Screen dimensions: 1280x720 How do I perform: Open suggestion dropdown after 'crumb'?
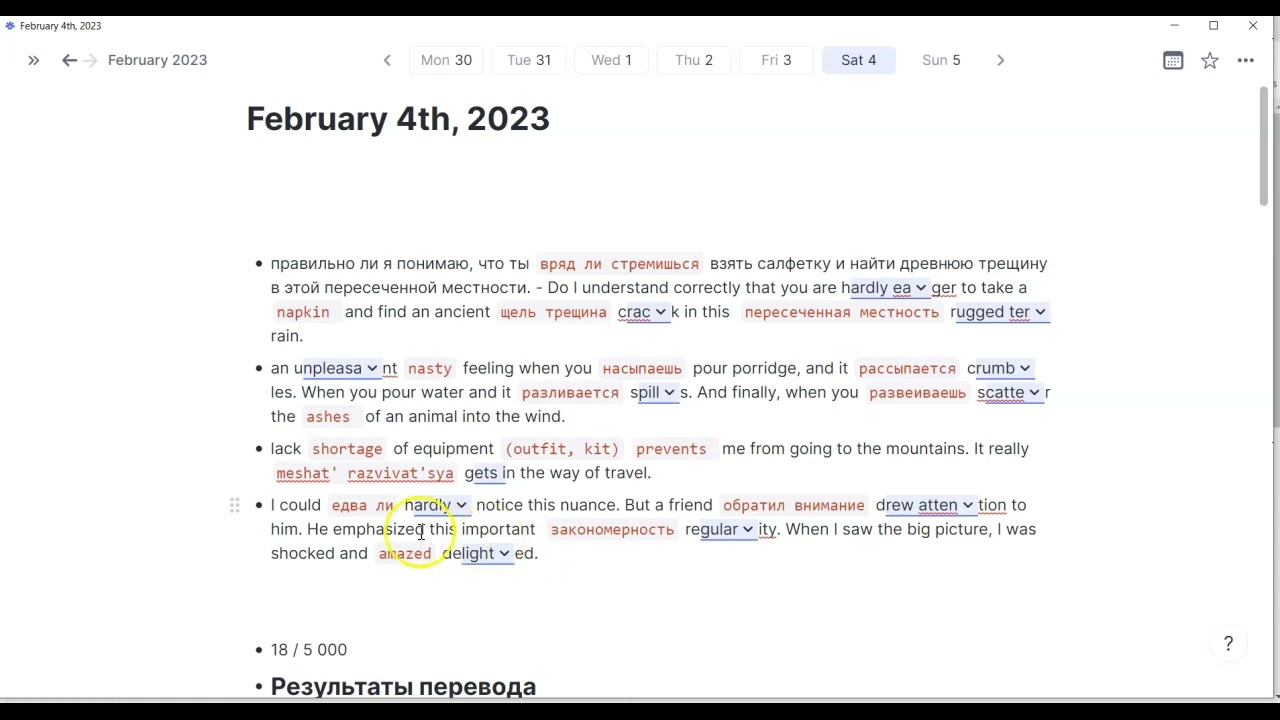click(1024, 368)
